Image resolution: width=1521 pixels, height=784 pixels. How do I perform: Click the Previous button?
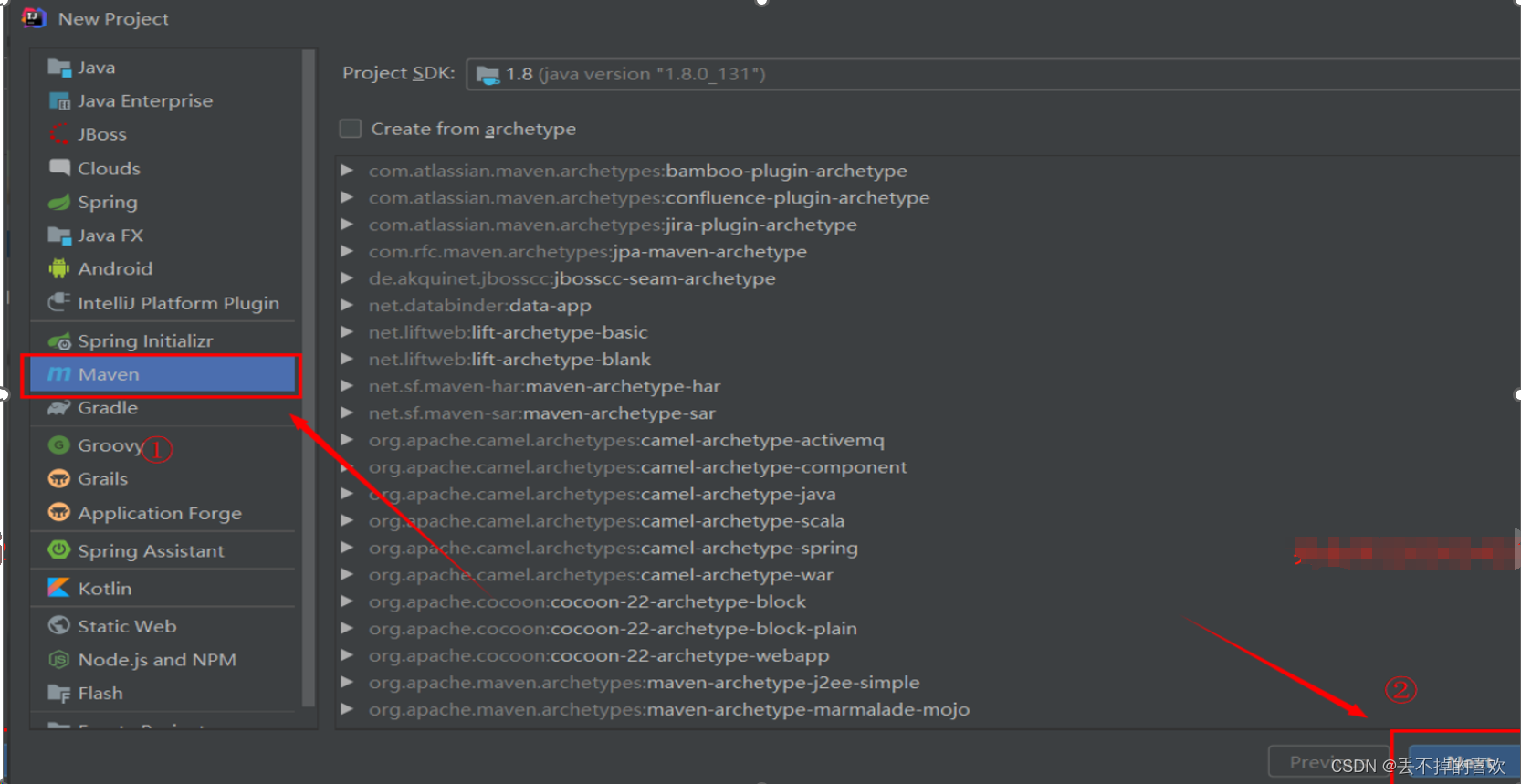pos(1328,762)
